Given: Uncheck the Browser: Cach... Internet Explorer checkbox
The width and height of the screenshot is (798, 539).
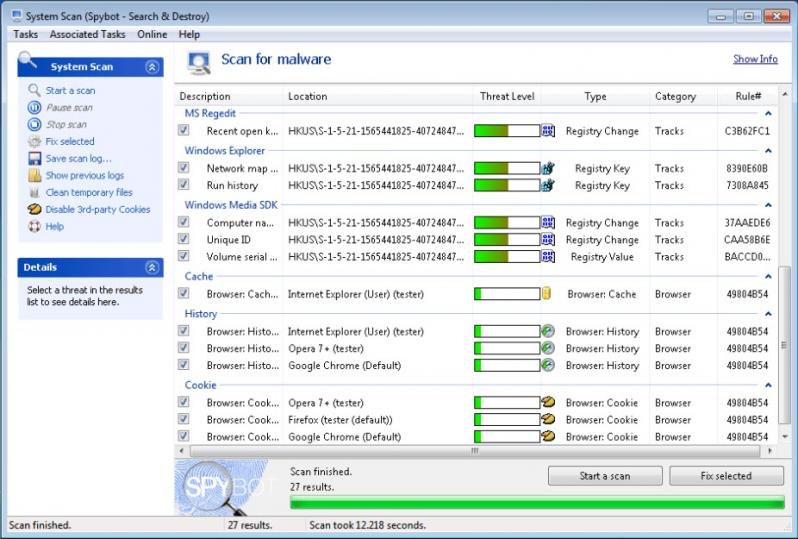Looking at the screenshot, I should click(x=184, y=293).
